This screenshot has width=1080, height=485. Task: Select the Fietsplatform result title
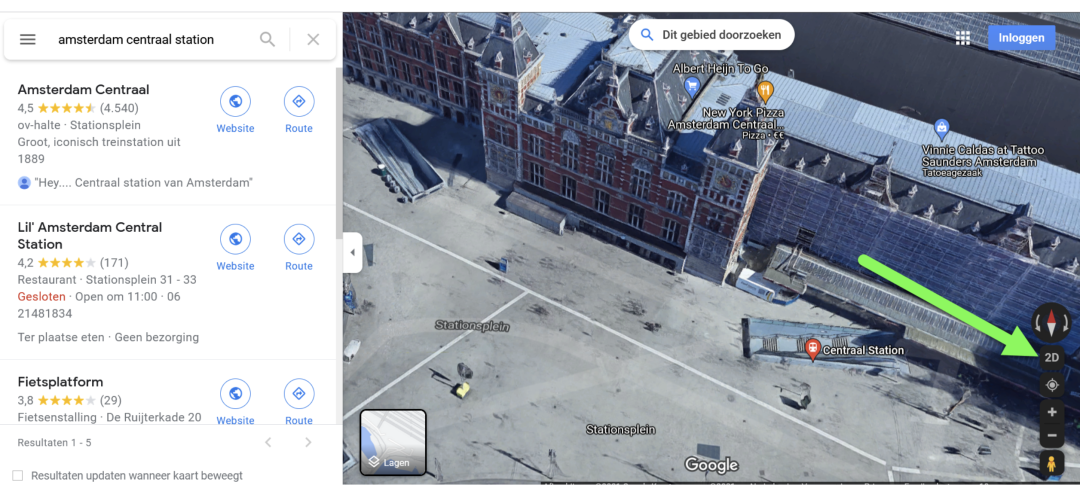[x=61, y=382]
